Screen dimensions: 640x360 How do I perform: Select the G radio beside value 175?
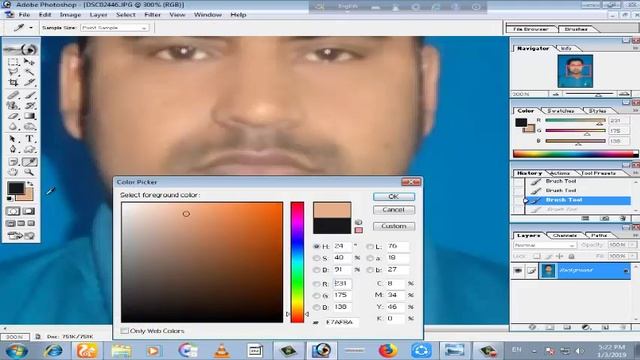click(316, 295)
